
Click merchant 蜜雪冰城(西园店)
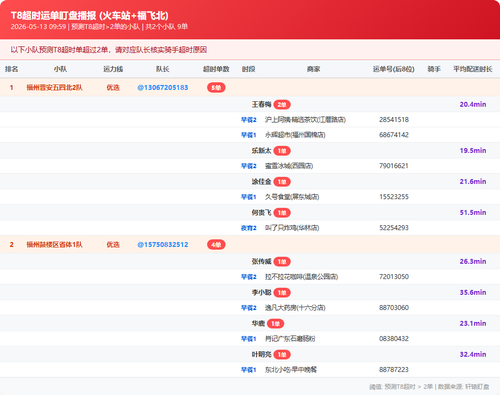click(289, 166)
